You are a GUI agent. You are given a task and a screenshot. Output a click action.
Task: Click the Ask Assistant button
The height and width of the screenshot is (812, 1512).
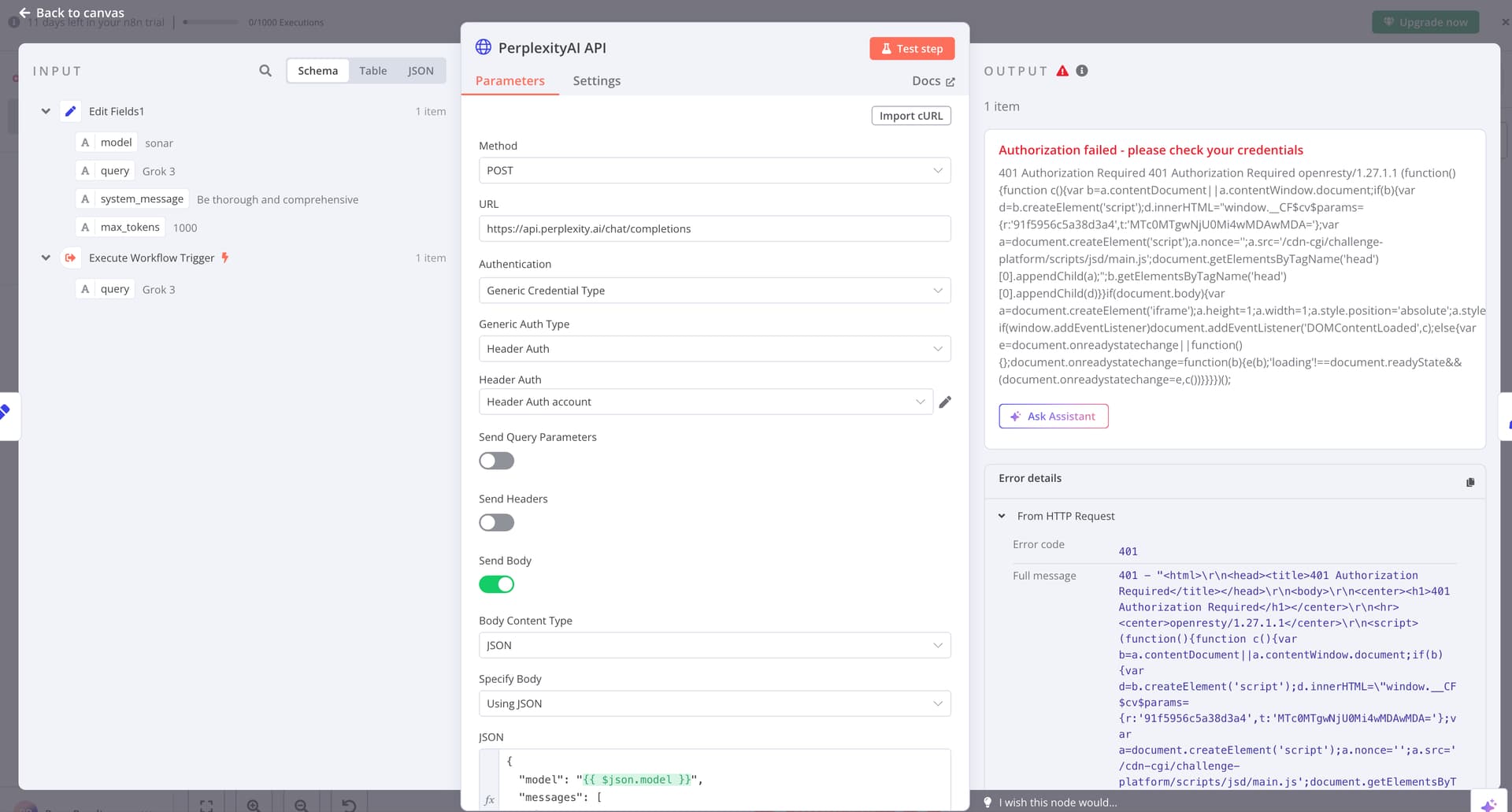(1054, 416)
